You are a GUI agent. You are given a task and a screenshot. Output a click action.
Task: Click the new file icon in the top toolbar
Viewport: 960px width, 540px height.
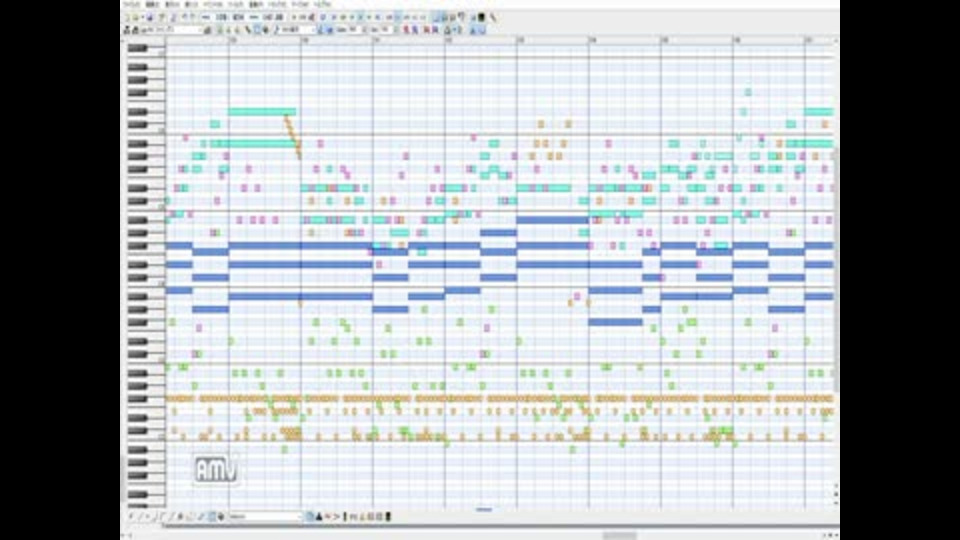point(127,17)
